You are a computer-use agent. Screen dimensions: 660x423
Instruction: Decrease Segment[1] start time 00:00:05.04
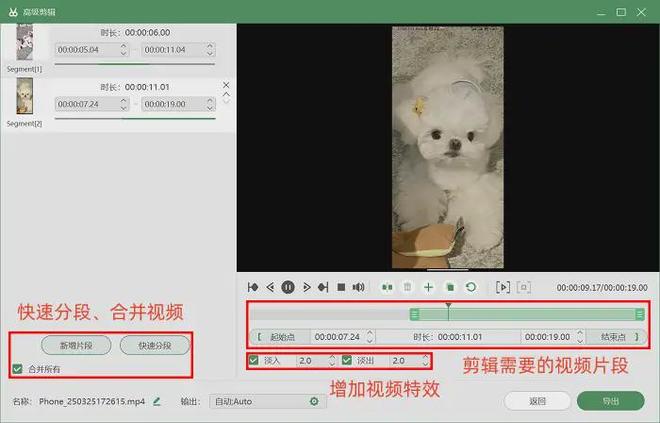point(123,53)
